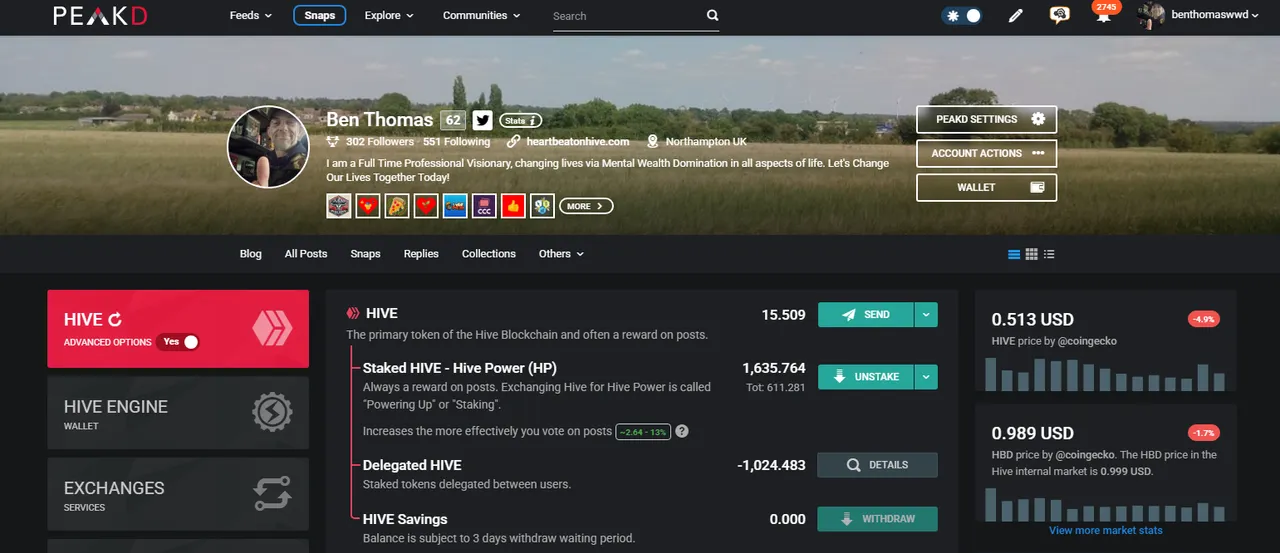Viewport: 1280px width, 553px height.
Task: Switch to grid layout view icon
Action: (1032, 254)
